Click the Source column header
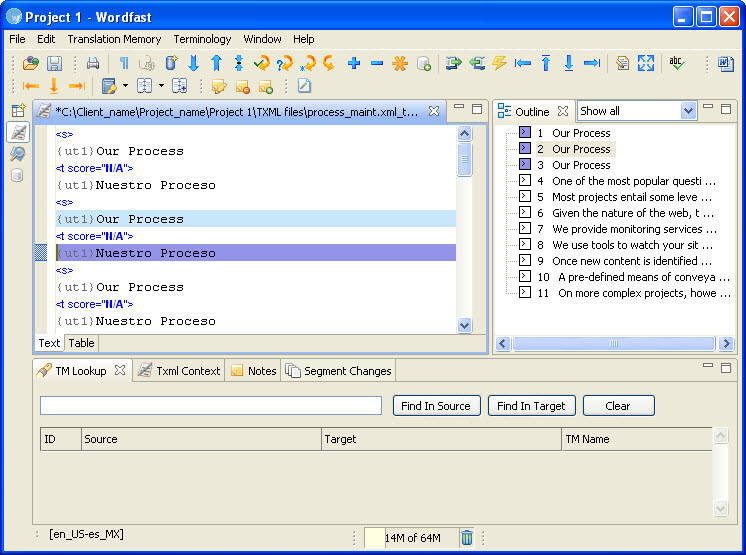This screenshot has width=746, height=555. pyautogui.click(x=201, y=439)
